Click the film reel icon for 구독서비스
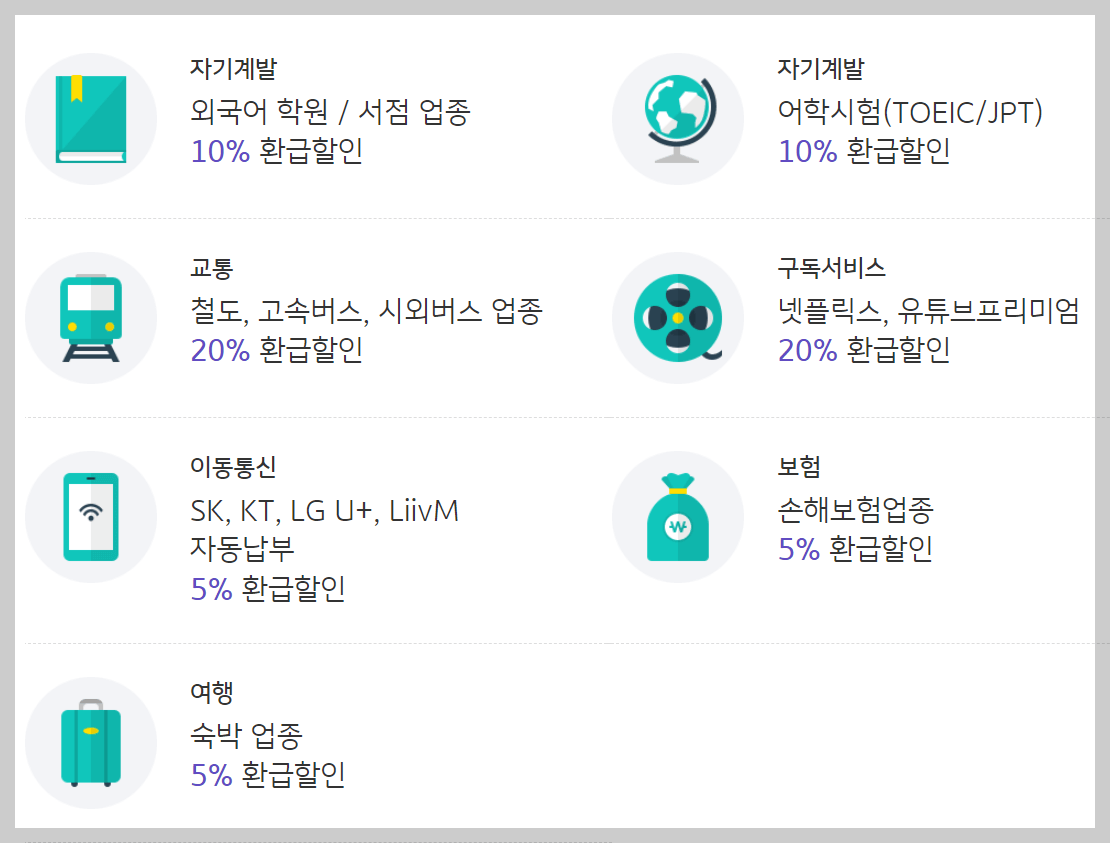 tap(678, 317)
